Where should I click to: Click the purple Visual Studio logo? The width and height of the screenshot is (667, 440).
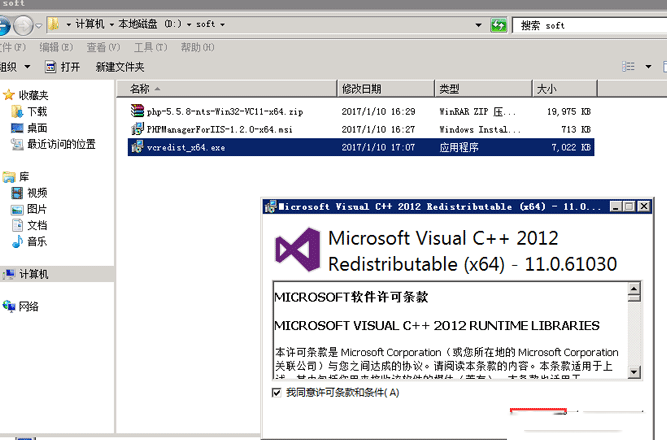pyautogui.click(x=297, y=250)
